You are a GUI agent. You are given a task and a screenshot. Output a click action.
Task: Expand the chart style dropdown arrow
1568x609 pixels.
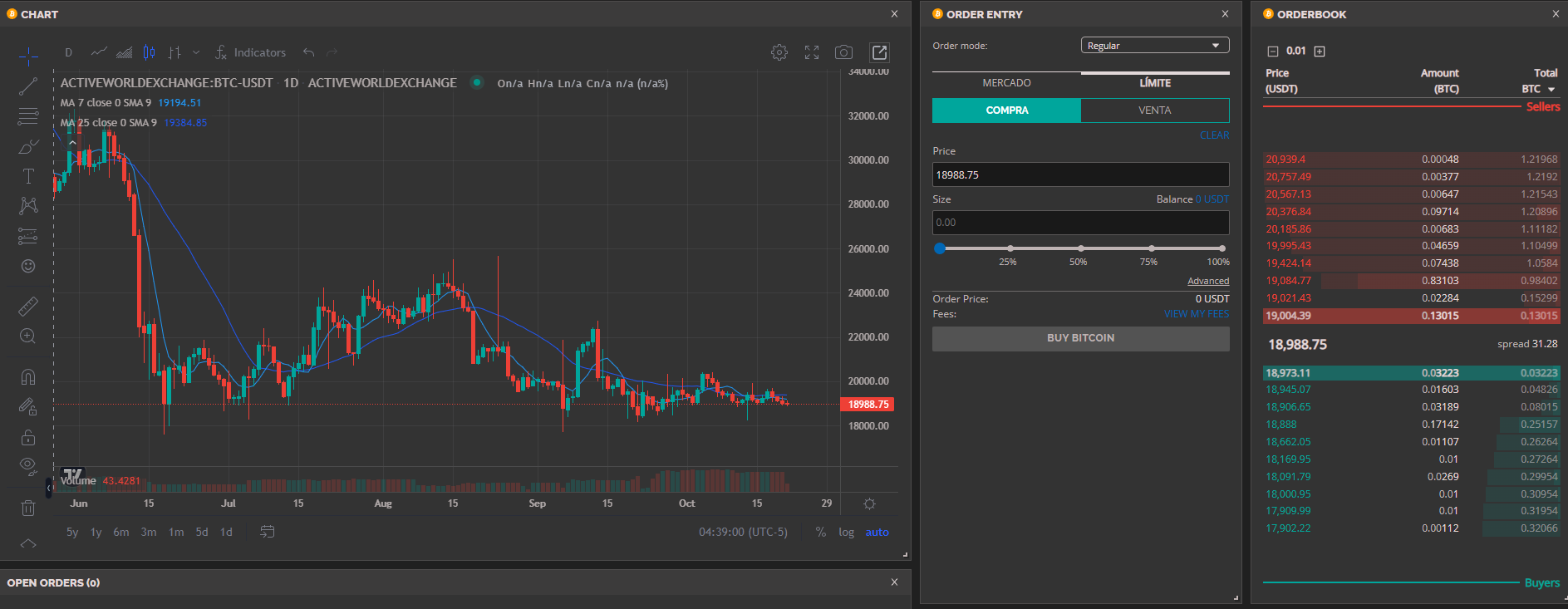pos(196,52)
